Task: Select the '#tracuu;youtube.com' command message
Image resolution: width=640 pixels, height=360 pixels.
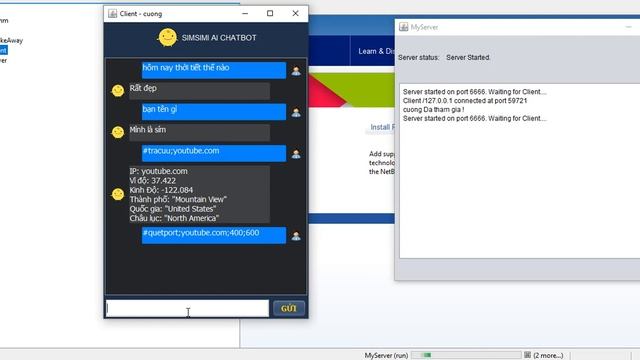Action: pyautogui.click(x=214, y=153)
